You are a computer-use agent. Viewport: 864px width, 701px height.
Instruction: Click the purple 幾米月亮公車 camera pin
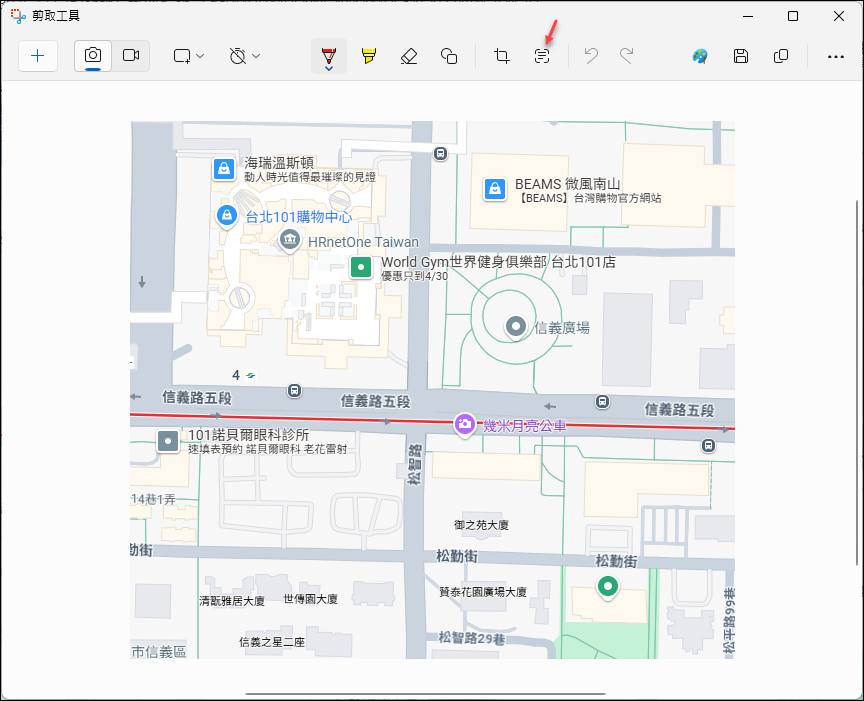point(465,424)
